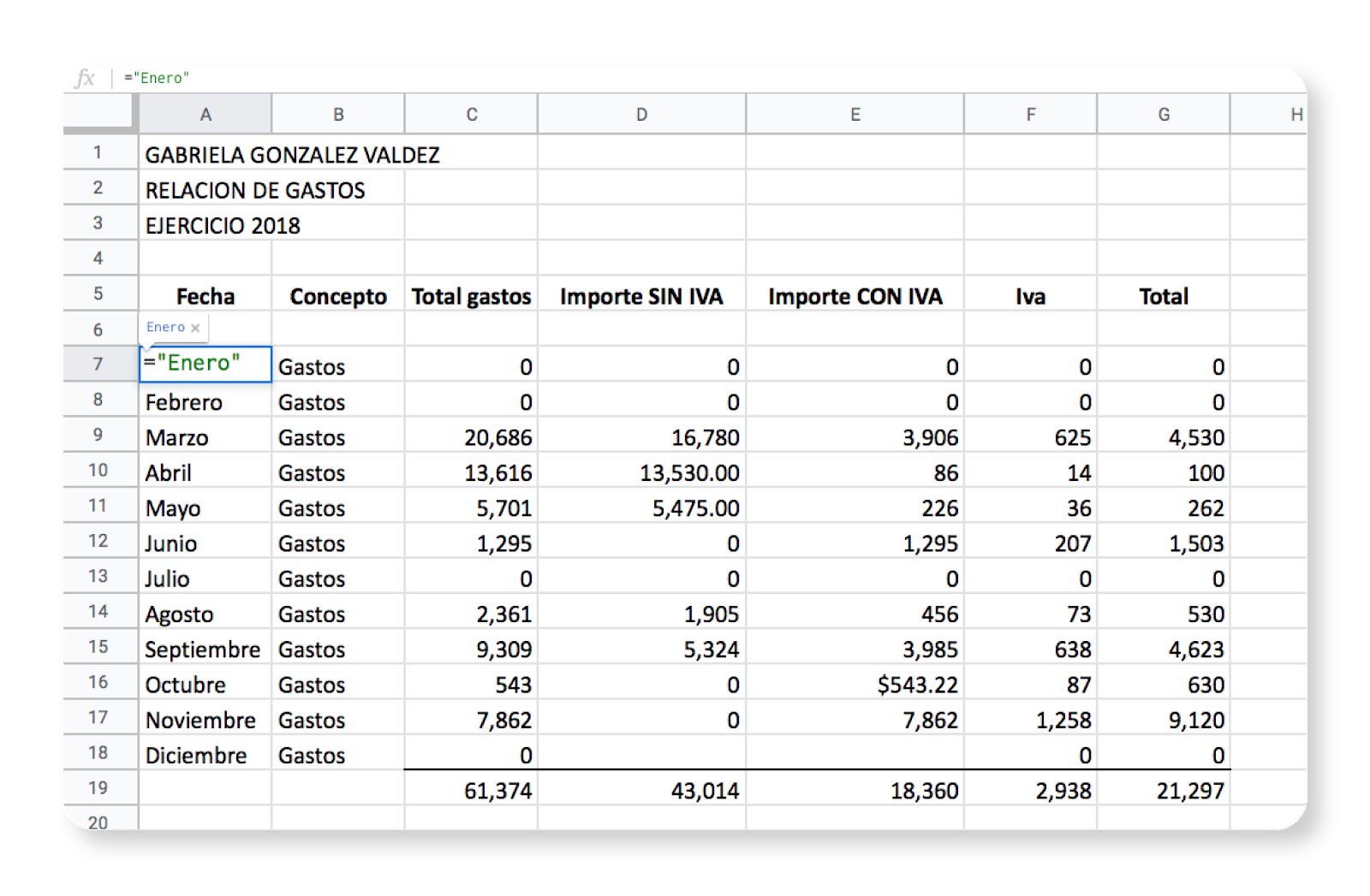Click the Total gastos header cell

coord(471,296)
